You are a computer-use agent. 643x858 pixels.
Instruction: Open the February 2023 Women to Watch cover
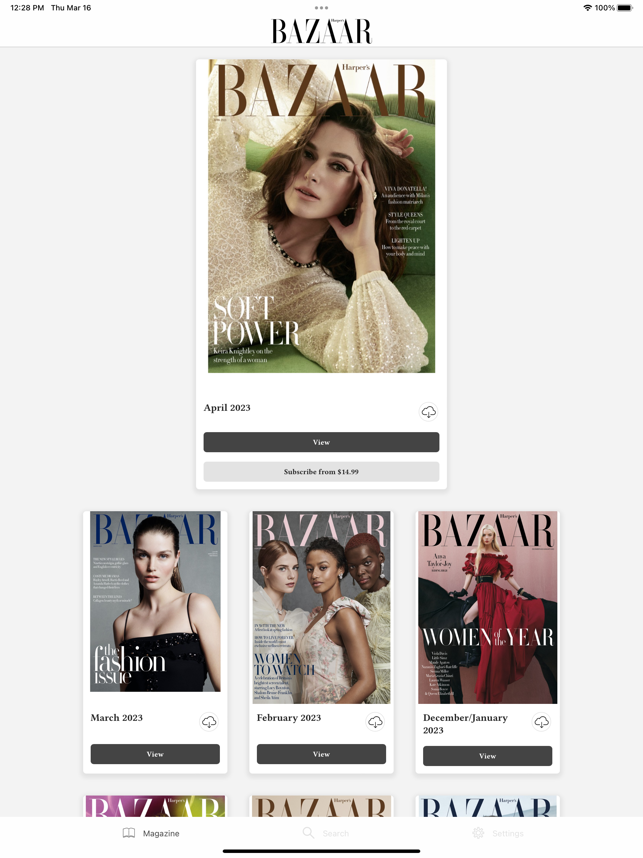click(321, 607)
